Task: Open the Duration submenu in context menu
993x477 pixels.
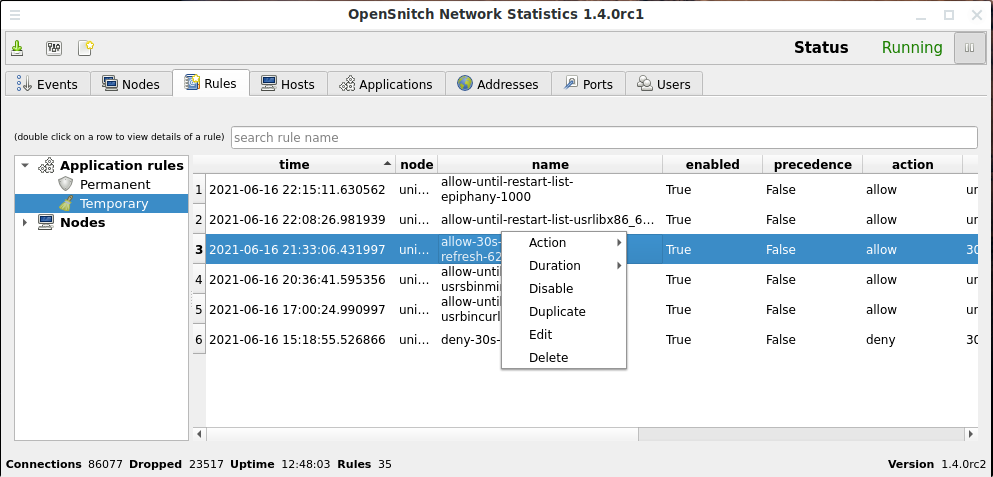Action: click(564, 265)
